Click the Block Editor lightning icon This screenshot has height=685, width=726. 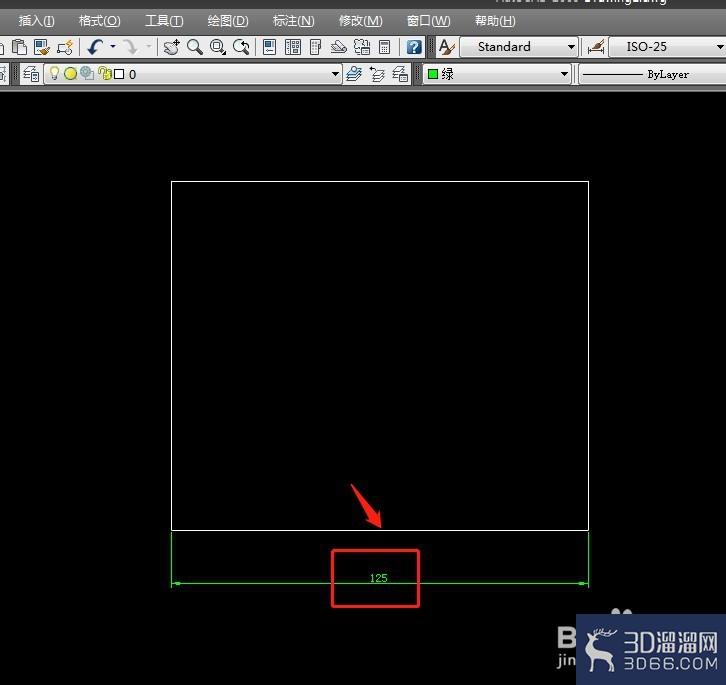[65, 47]
